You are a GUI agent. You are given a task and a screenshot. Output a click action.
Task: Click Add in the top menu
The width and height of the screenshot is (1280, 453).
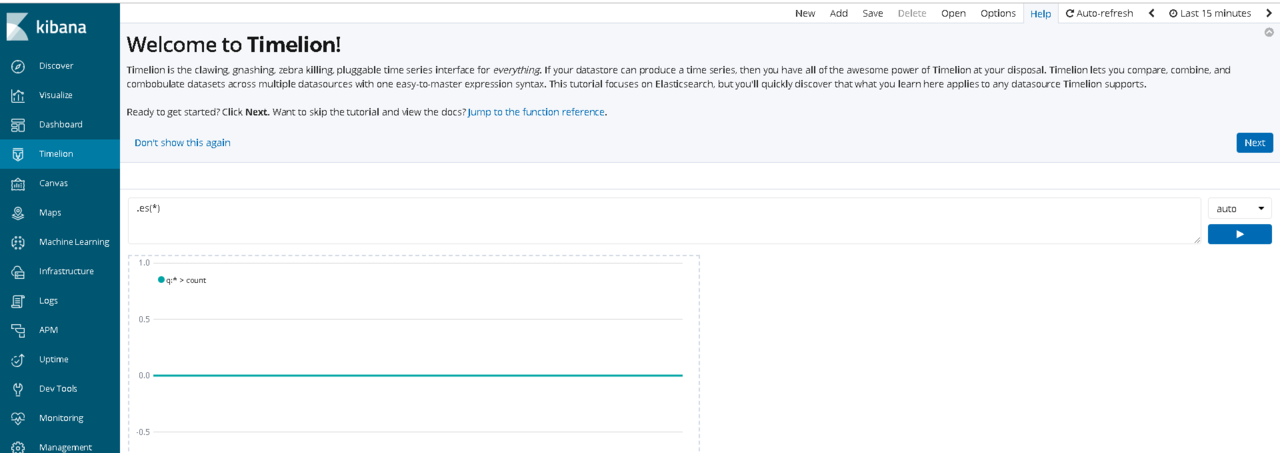click(839, 13)
